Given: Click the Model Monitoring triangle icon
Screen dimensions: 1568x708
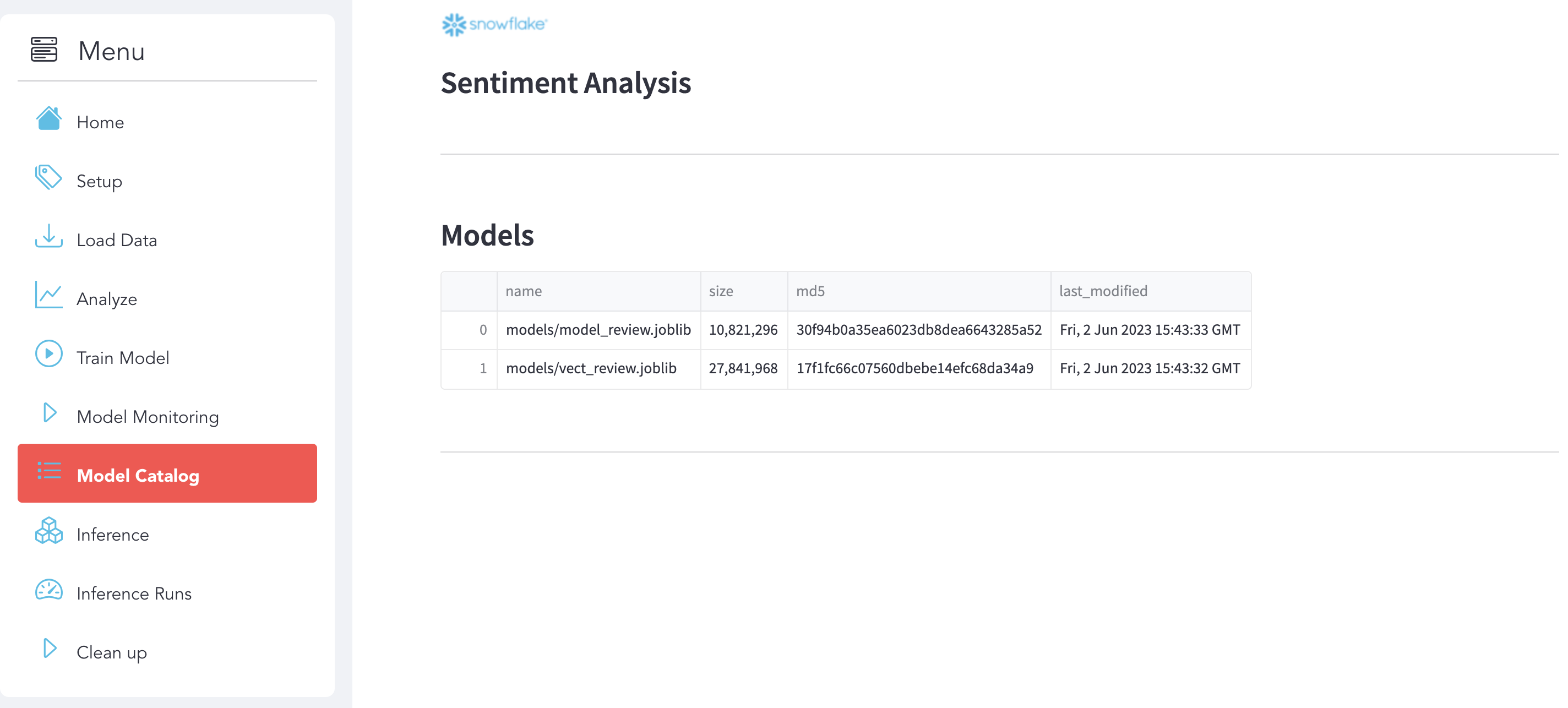Looking at the screenshot, I should tap(50, 413).
